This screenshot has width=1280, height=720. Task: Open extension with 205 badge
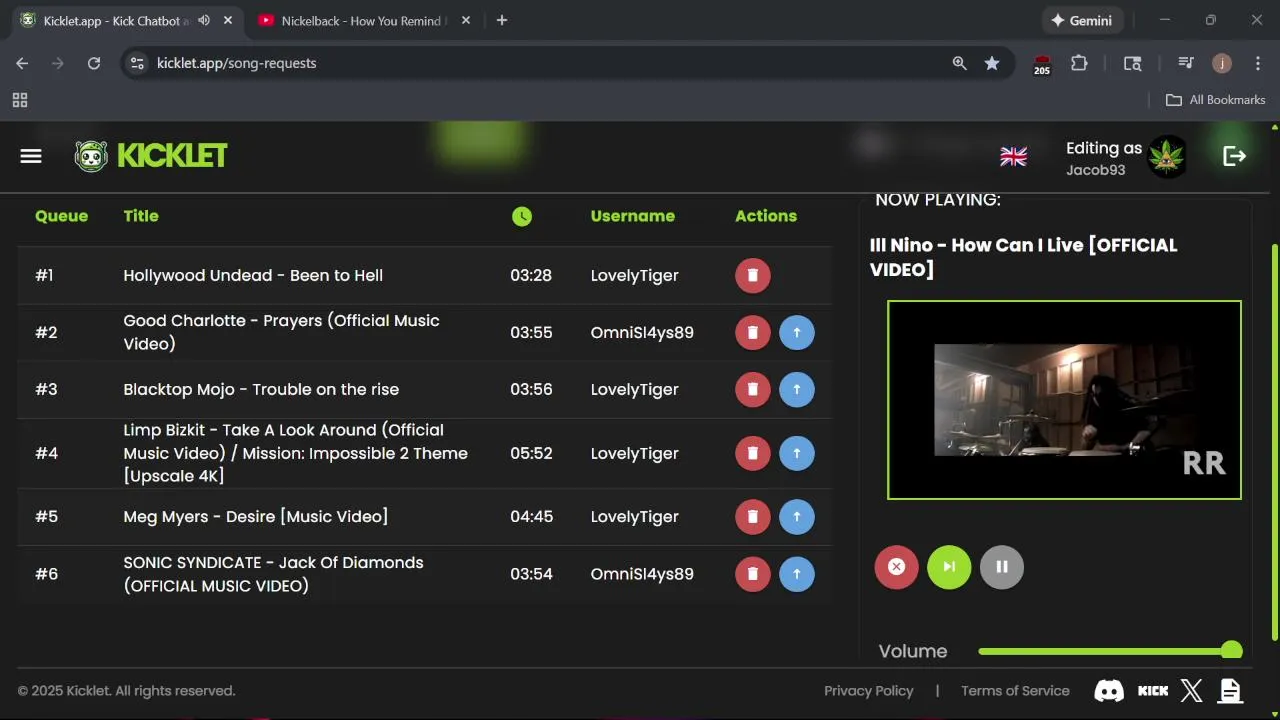point(1042,65)
